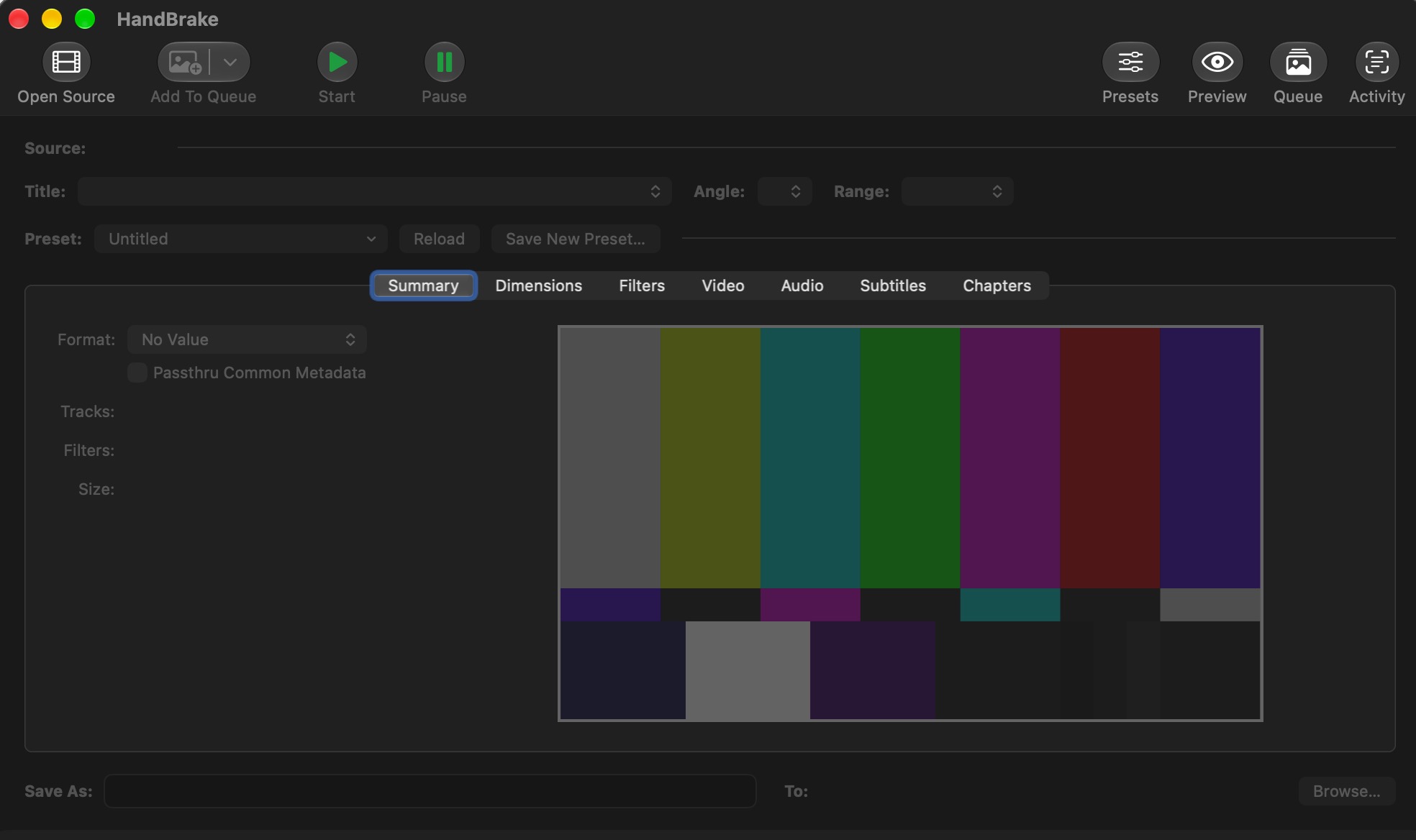Click the Open Source film icon
This screenshot has width=1416, height=840.
click(x=66, y=62)
